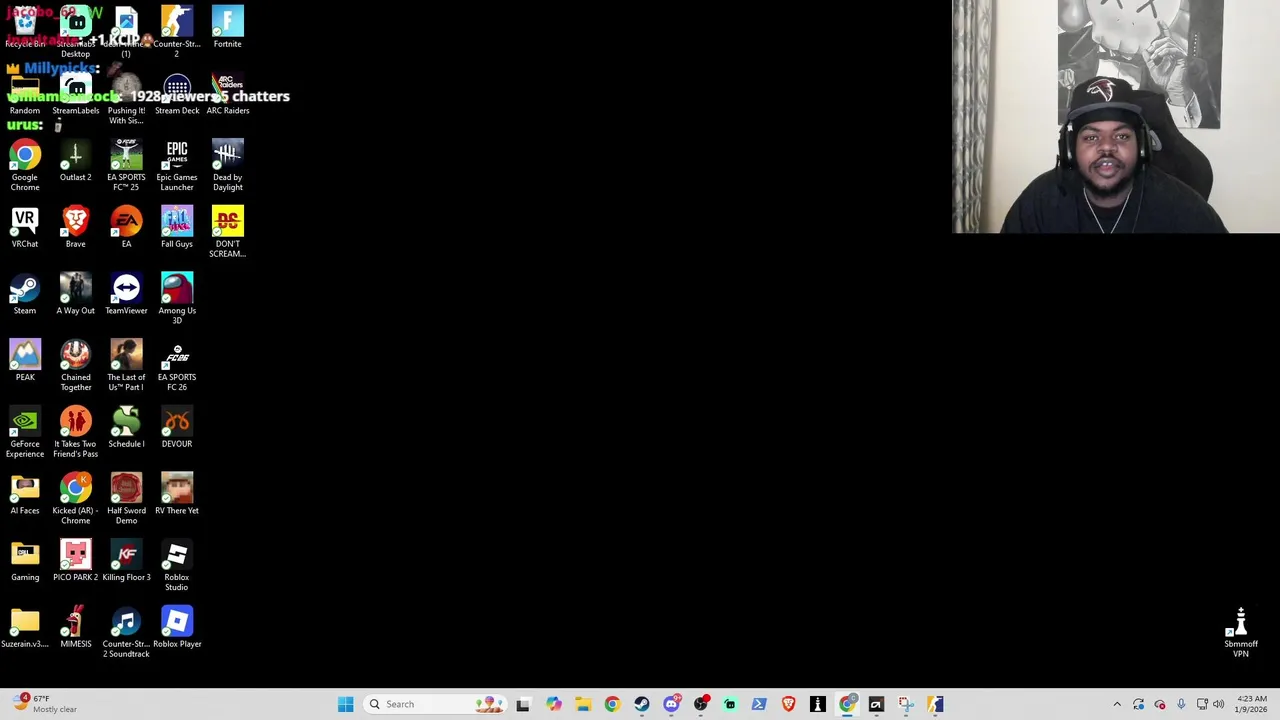This screenshot has height=720, width=1280.
Task: Show hidden system tray icons
Action: (x=1117, y=704)
